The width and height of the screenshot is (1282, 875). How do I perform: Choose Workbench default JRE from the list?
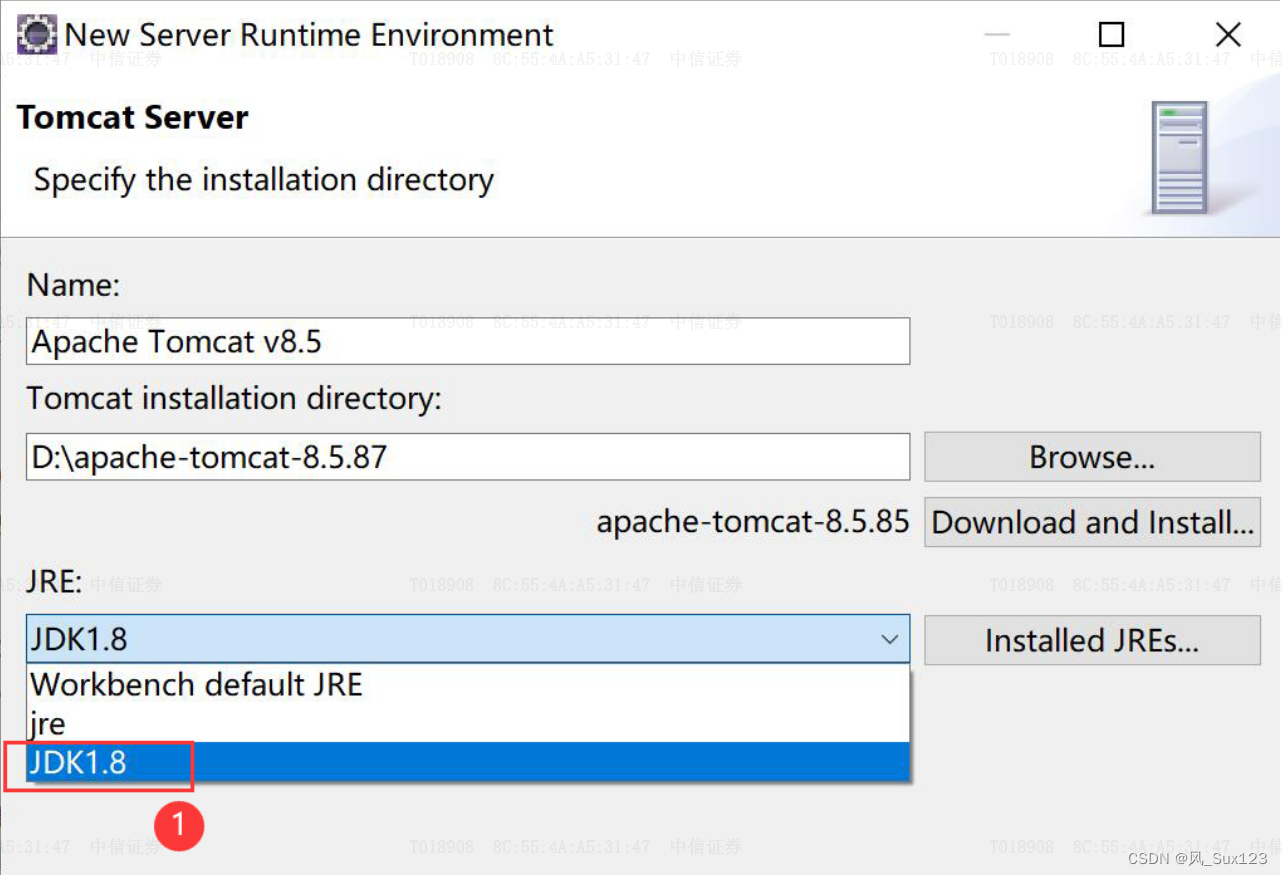(468, 685)
